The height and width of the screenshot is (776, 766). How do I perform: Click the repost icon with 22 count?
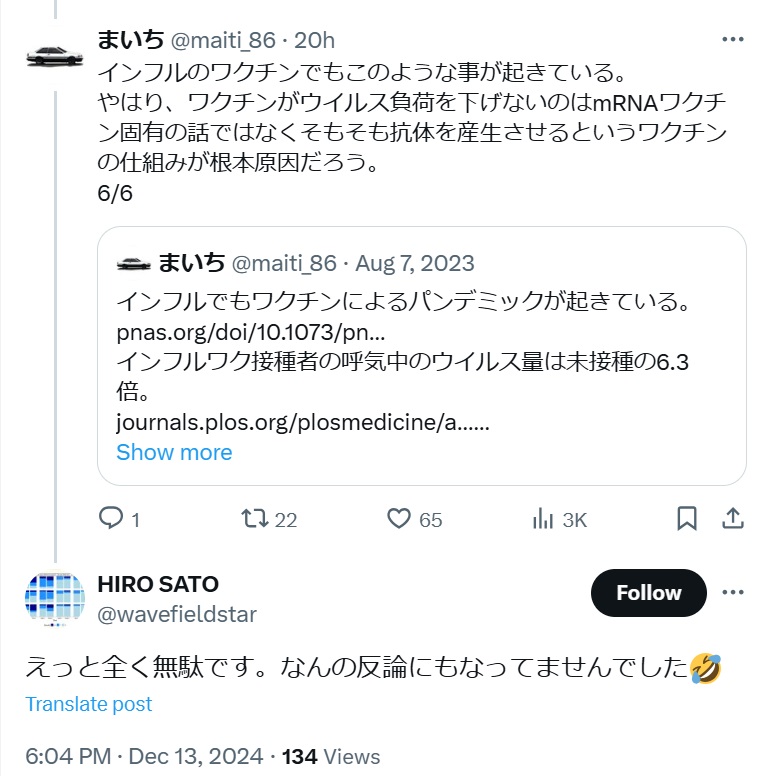[x=256, y=519]
